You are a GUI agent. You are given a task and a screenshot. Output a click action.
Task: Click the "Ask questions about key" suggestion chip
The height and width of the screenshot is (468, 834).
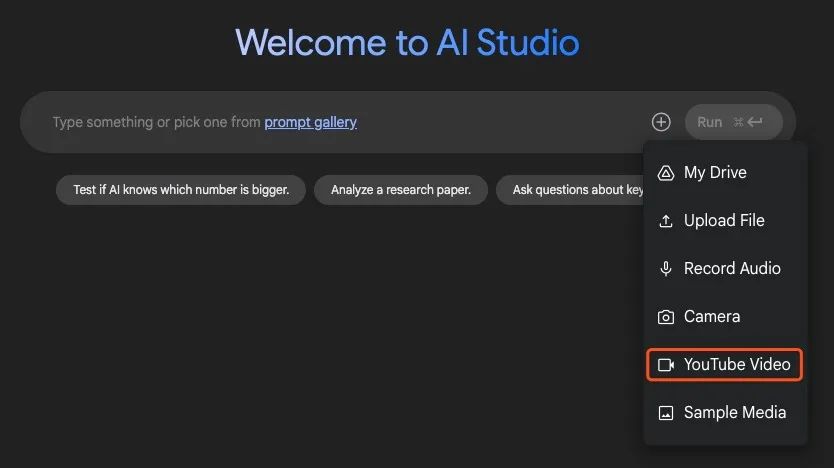pyautogui.click(x=570, y=189)
